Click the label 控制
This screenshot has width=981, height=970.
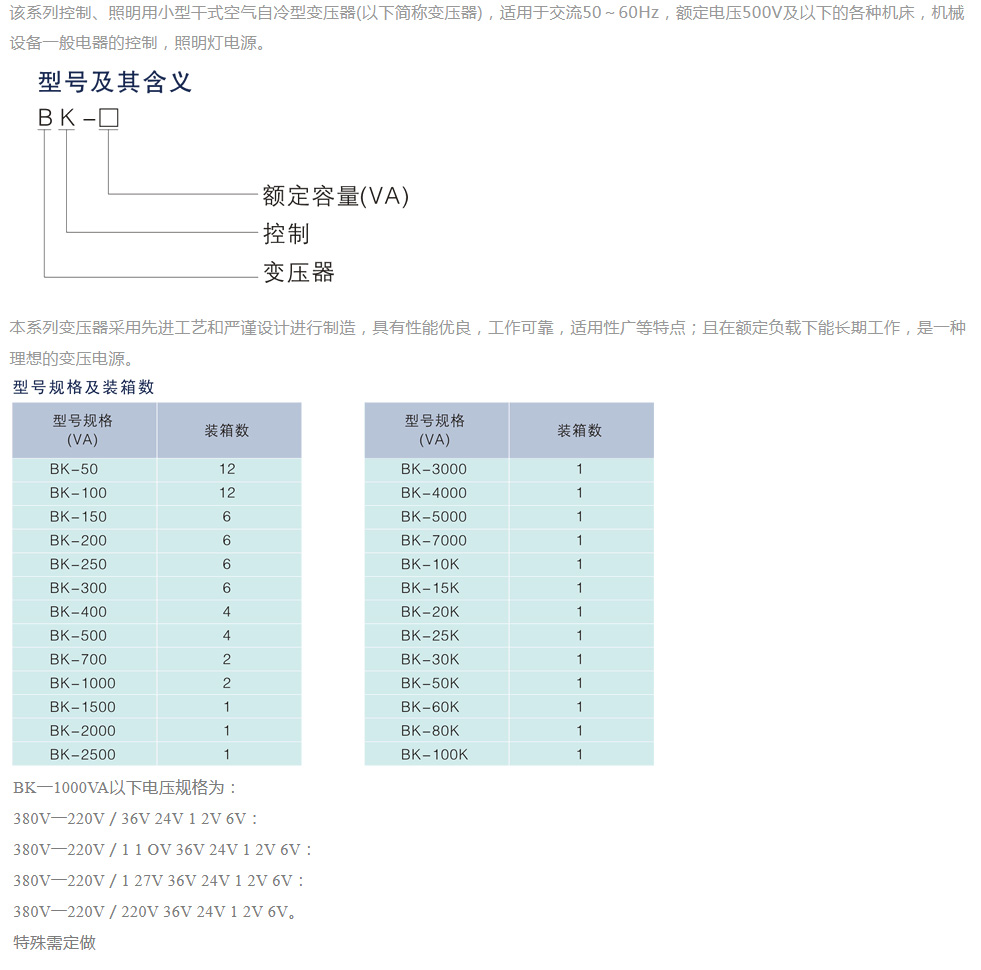[286, 233]
